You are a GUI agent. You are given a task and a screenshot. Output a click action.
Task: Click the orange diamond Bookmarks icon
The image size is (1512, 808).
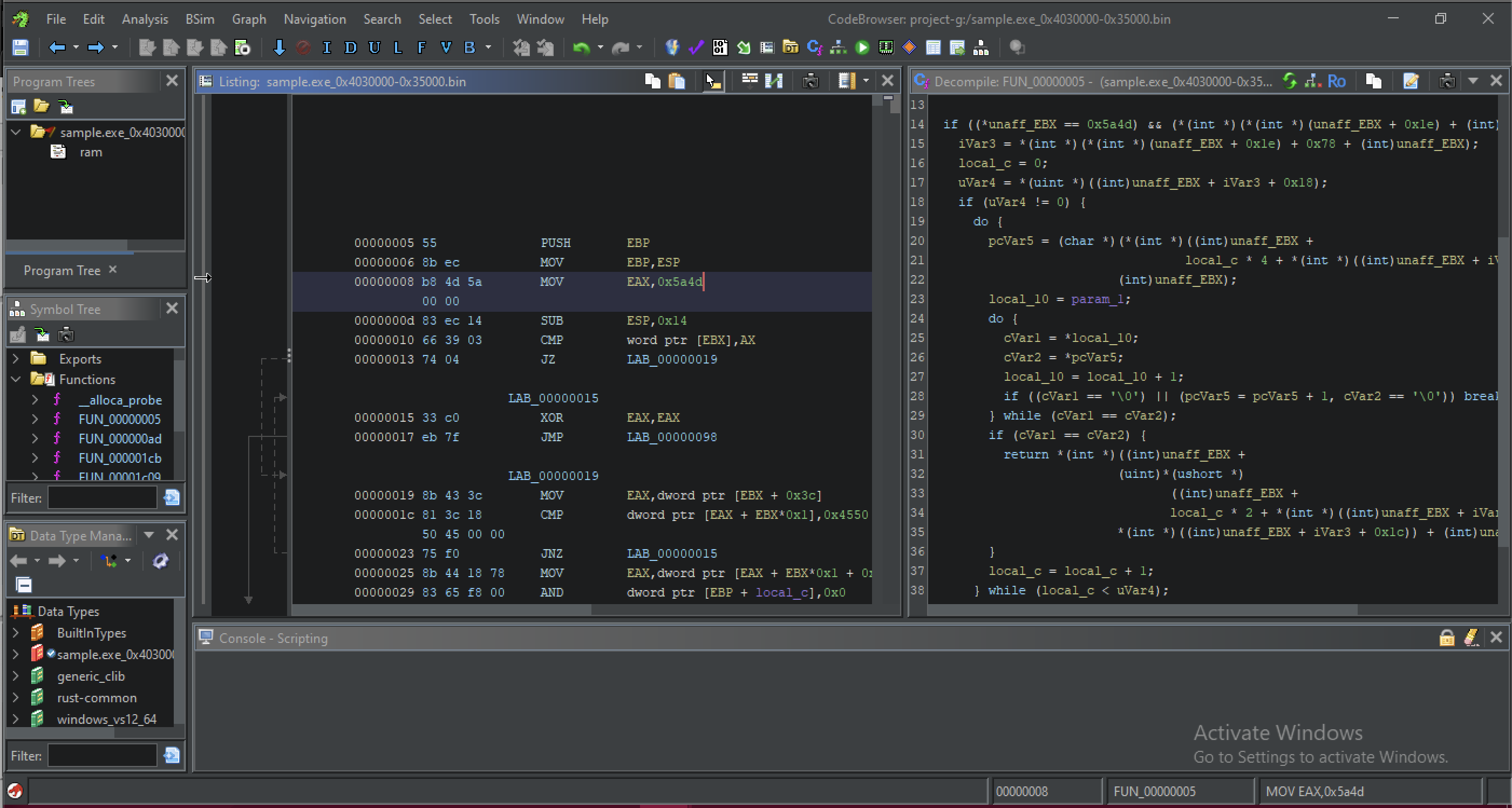coord(909,47)
